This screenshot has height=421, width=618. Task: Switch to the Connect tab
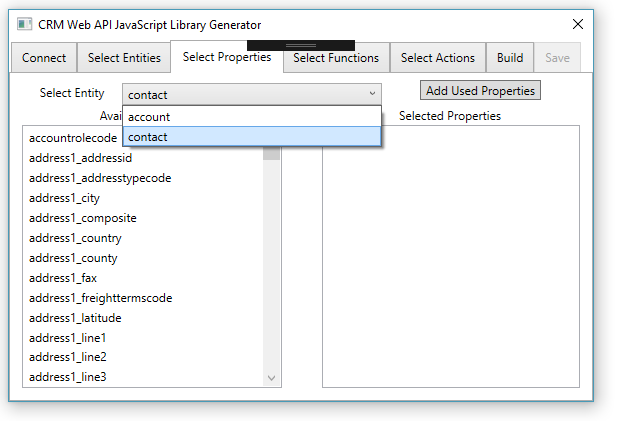click(44, 58)
